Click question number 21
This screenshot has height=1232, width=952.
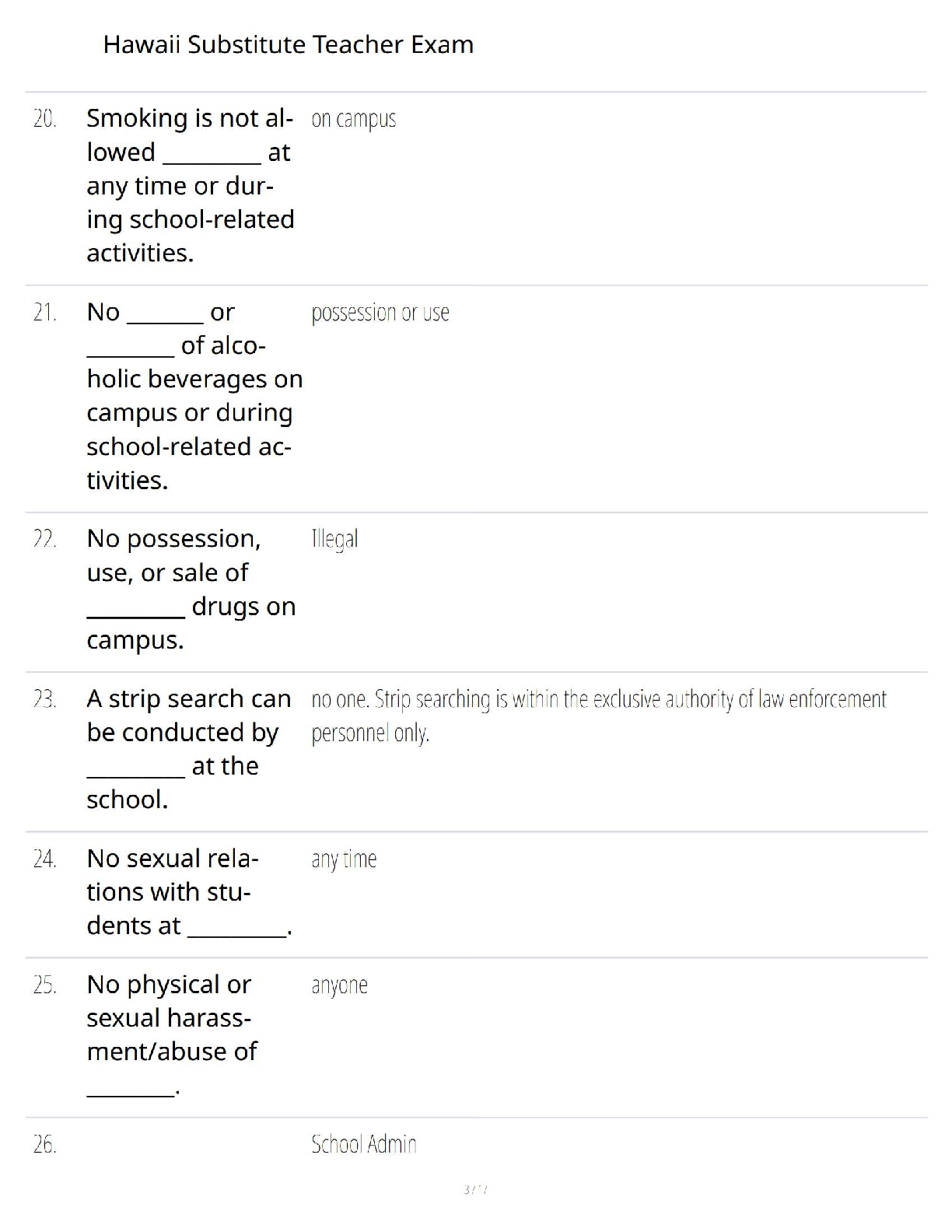point(45,313)
